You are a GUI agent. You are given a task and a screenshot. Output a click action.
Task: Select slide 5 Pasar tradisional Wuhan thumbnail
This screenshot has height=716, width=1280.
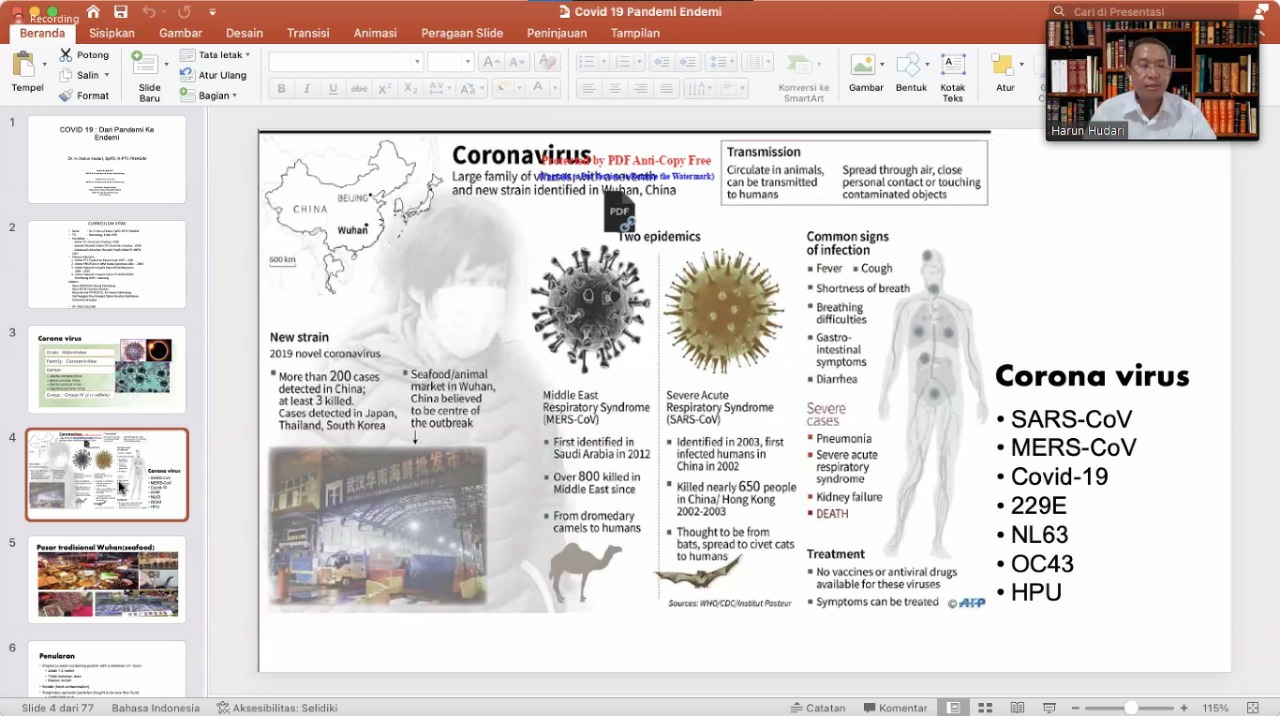[107, 579]
